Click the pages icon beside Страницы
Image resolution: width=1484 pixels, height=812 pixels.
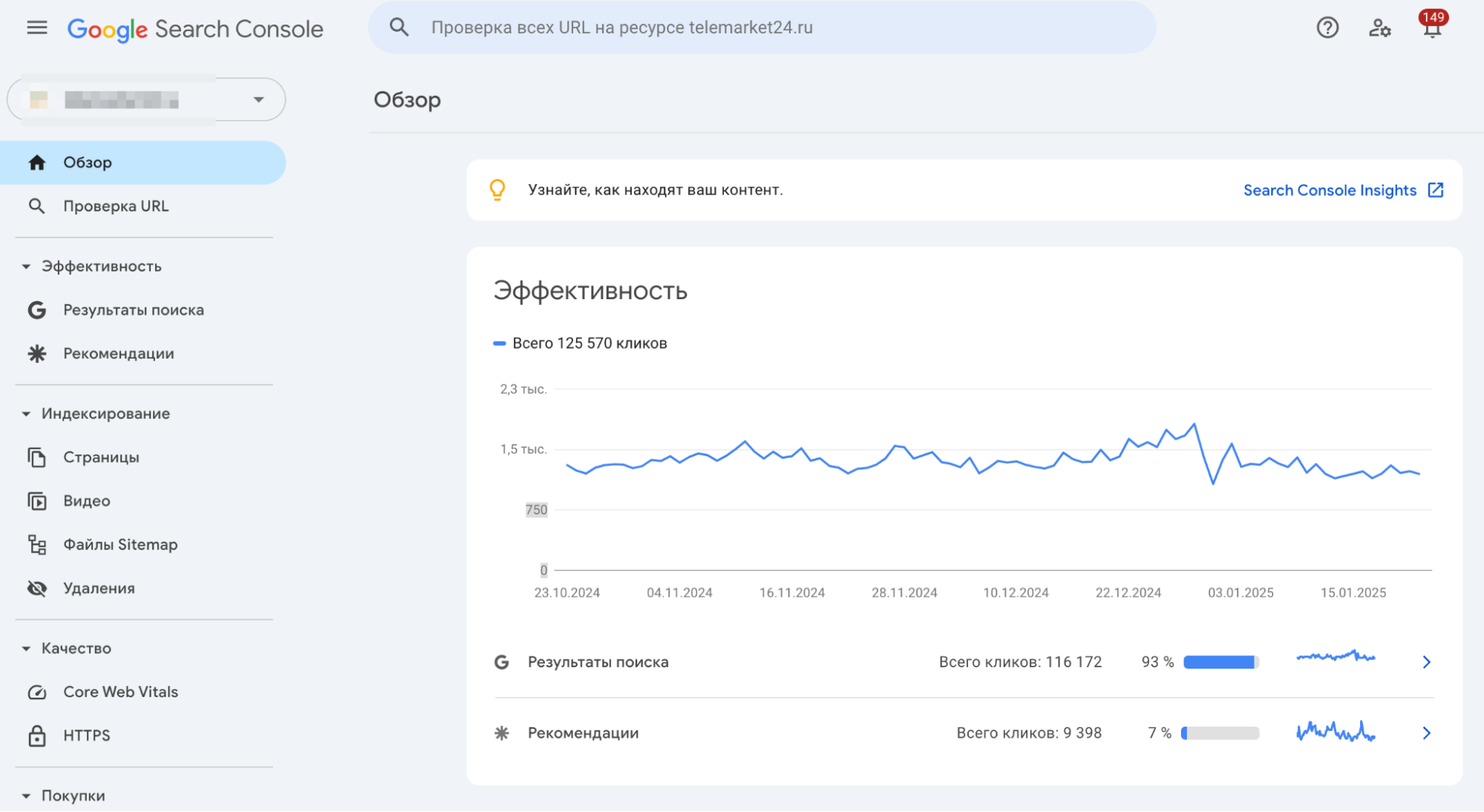[x=37, y=457]
